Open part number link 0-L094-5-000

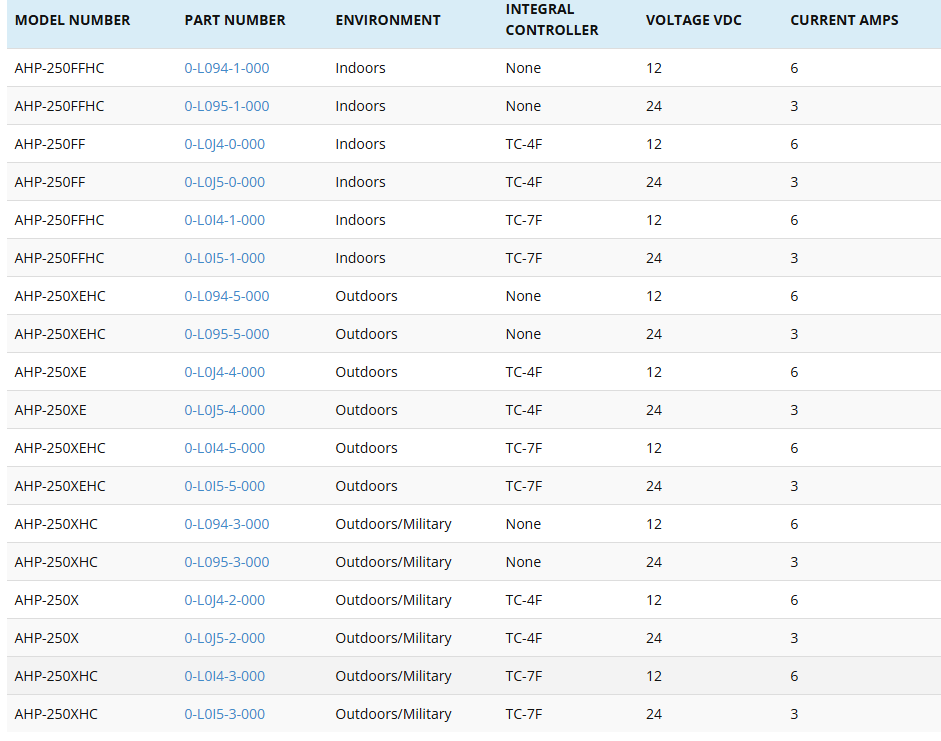tap(226, 296)
